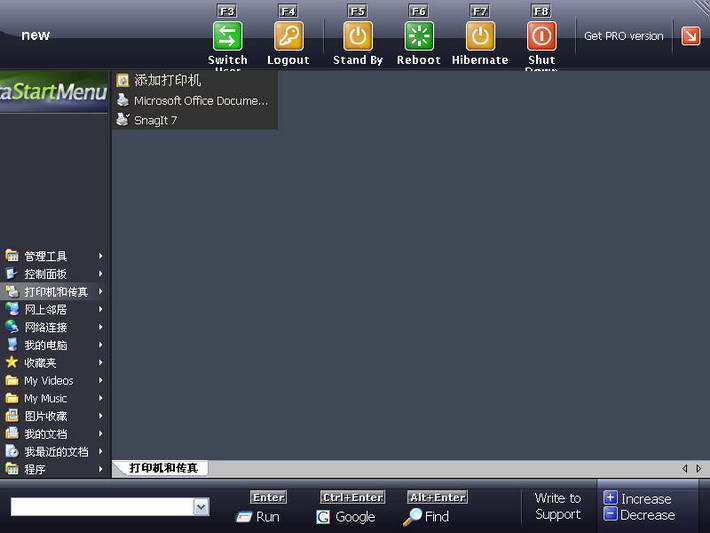Viewport: 710px width, 533px height.
Task: Click the red Shut Down icon
Action: click(542, 36)
